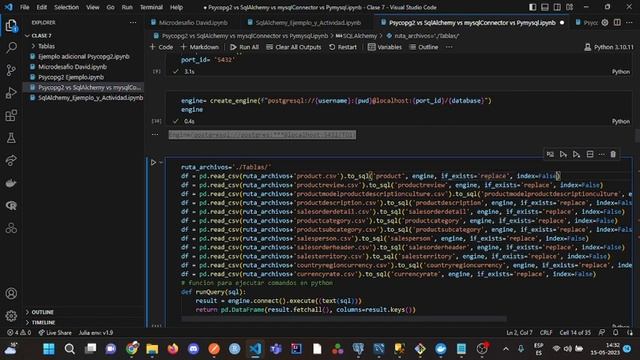Open the Testing flask view
This screenshot has height=360, width=640.
[11, 138]
